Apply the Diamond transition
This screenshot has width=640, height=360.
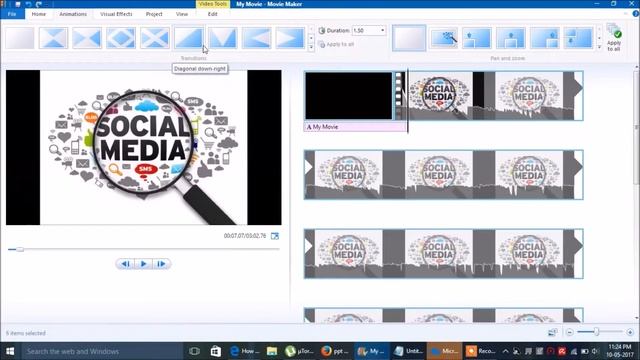121,38
